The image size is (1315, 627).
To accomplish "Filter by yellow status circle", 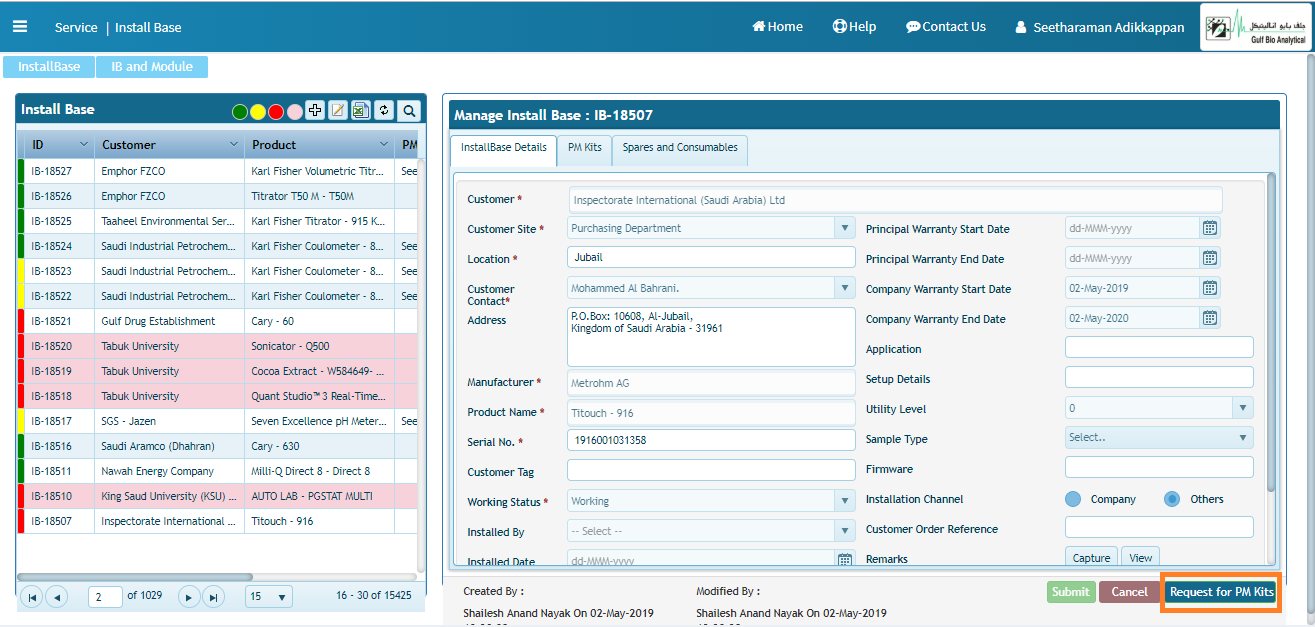I will tap(258, 112).
